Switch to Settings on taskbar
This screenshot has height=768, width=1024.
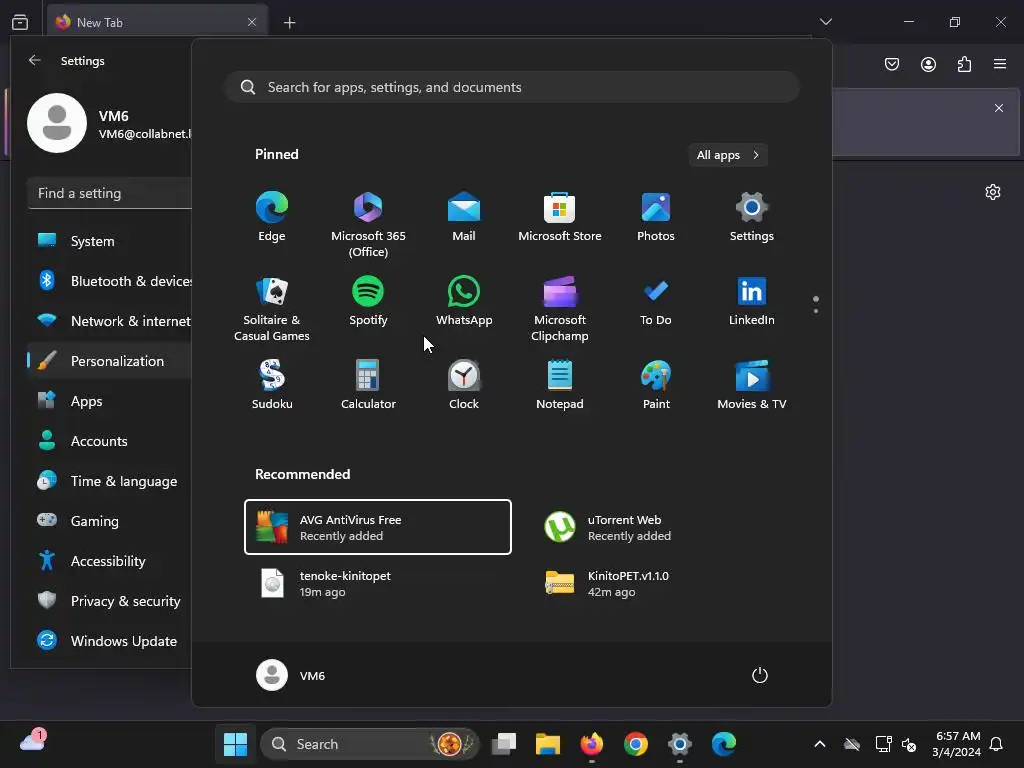pos(679,744)
